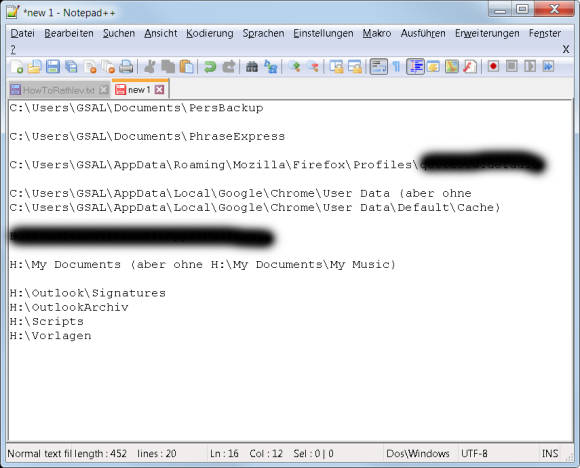Click the Save file icon

(53, 67)
